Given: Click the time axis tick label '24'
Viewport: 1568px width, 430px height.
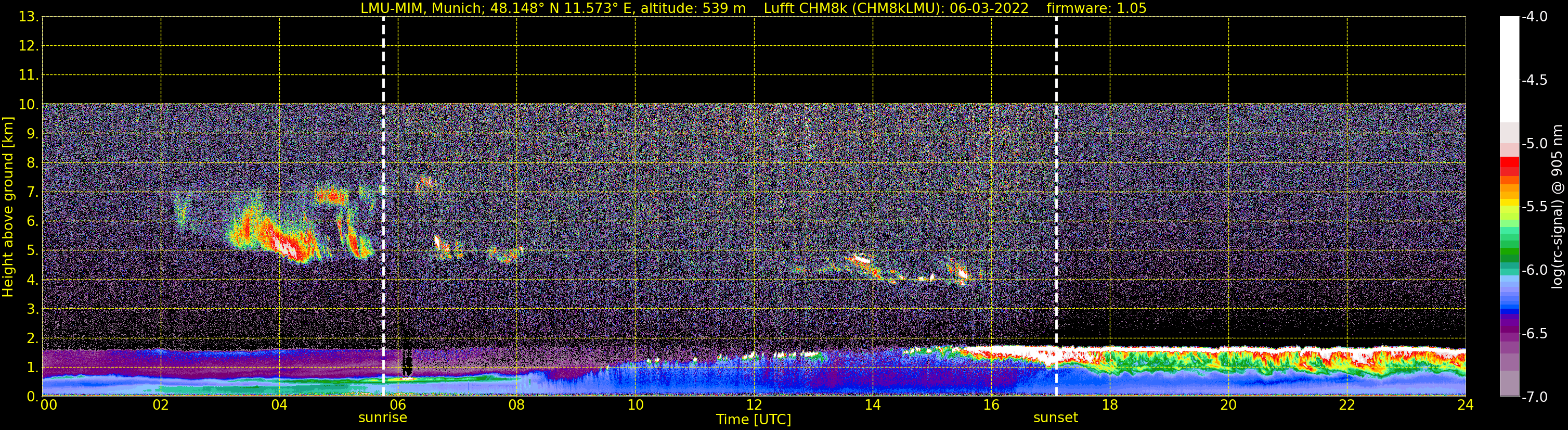Looking at the screenshot, I should pyautogui.click(x=1465, y=405).
